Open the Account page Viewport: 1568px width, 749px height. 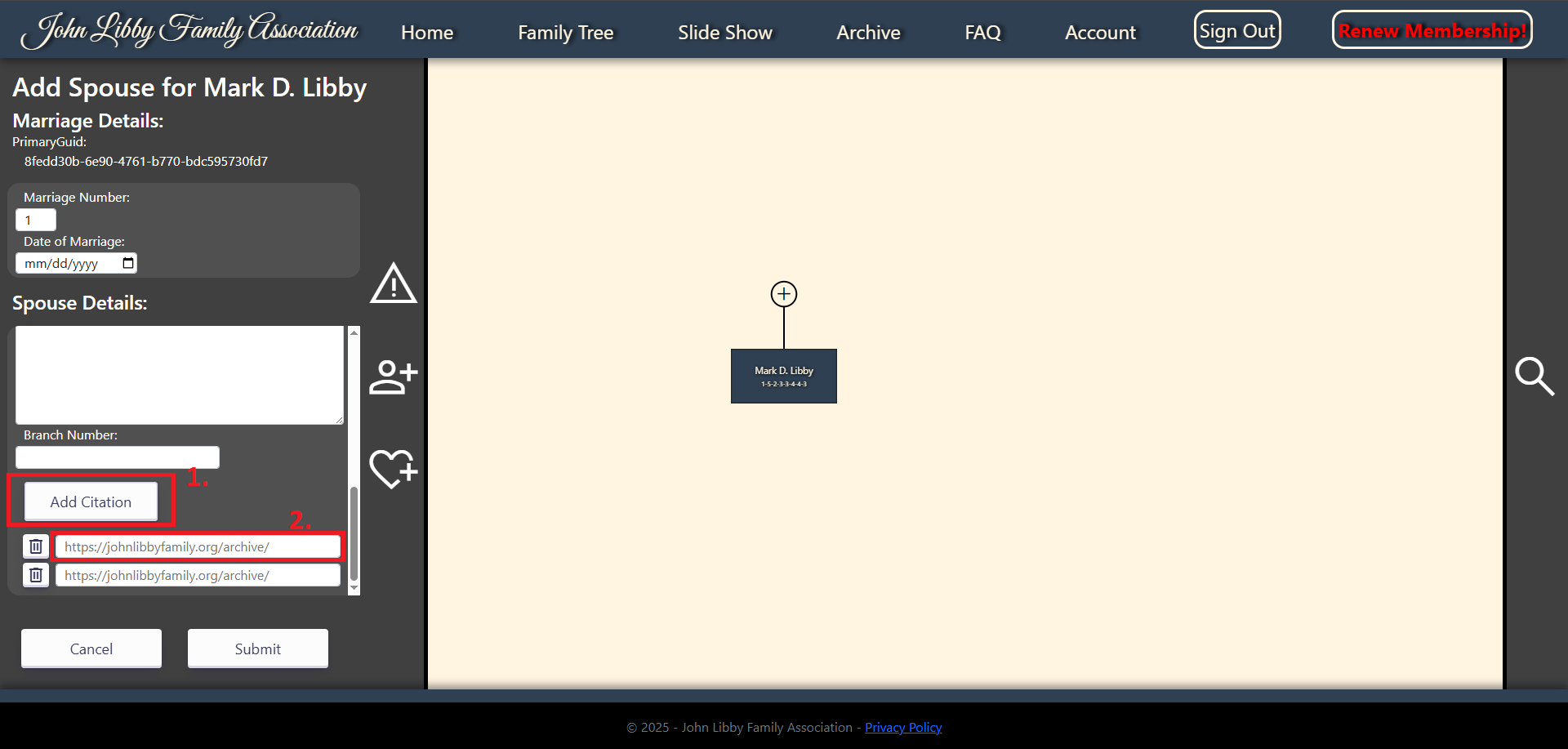point(1100,33)
